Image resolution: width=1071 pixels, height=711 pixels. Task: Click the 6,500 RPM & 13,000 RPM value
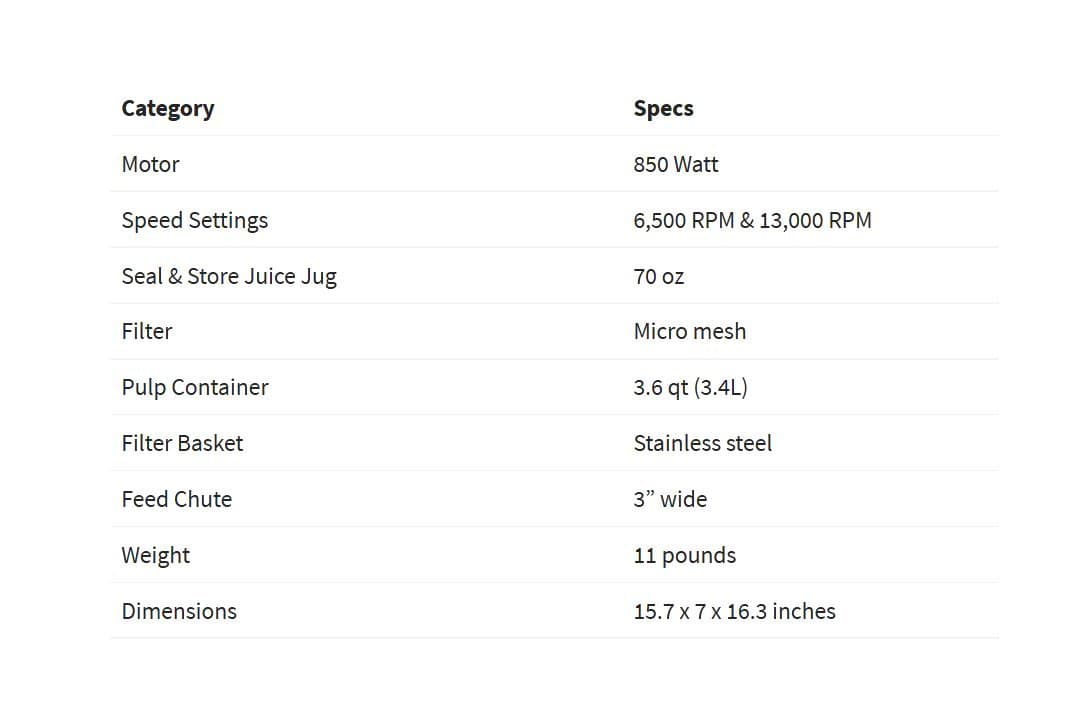pos(752,221)
